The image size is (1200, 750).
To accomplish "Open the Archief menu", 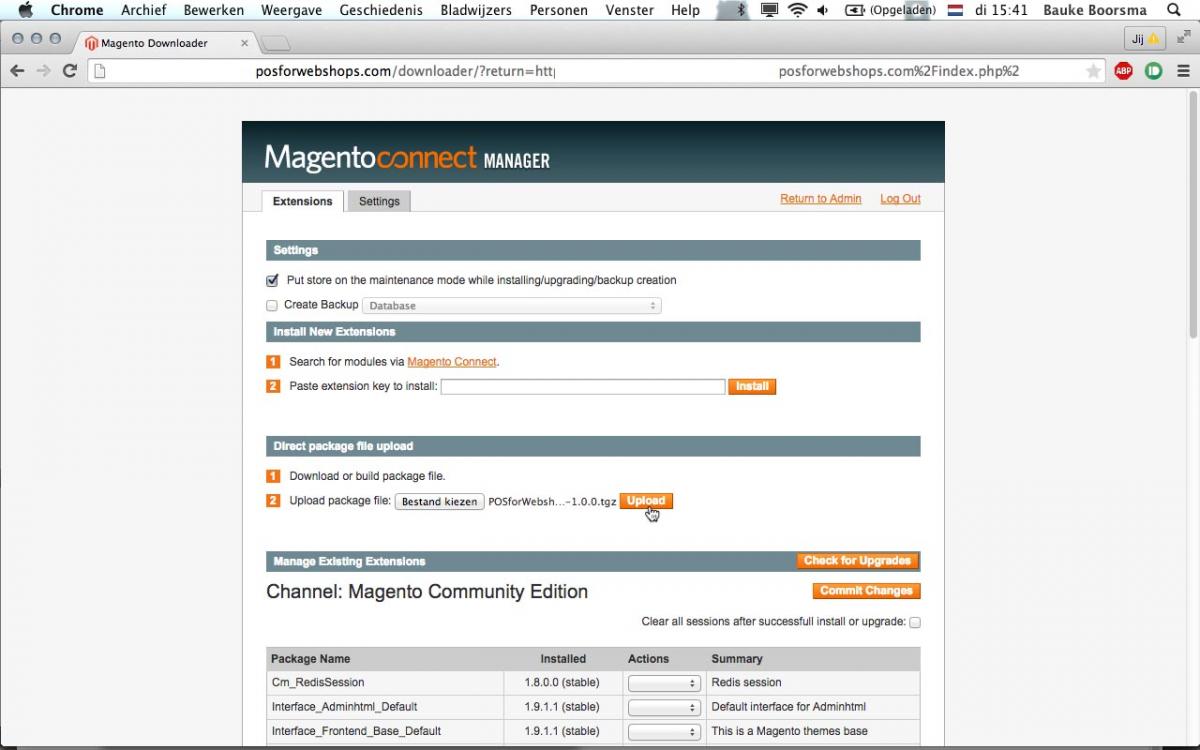I will pos(144,10).
